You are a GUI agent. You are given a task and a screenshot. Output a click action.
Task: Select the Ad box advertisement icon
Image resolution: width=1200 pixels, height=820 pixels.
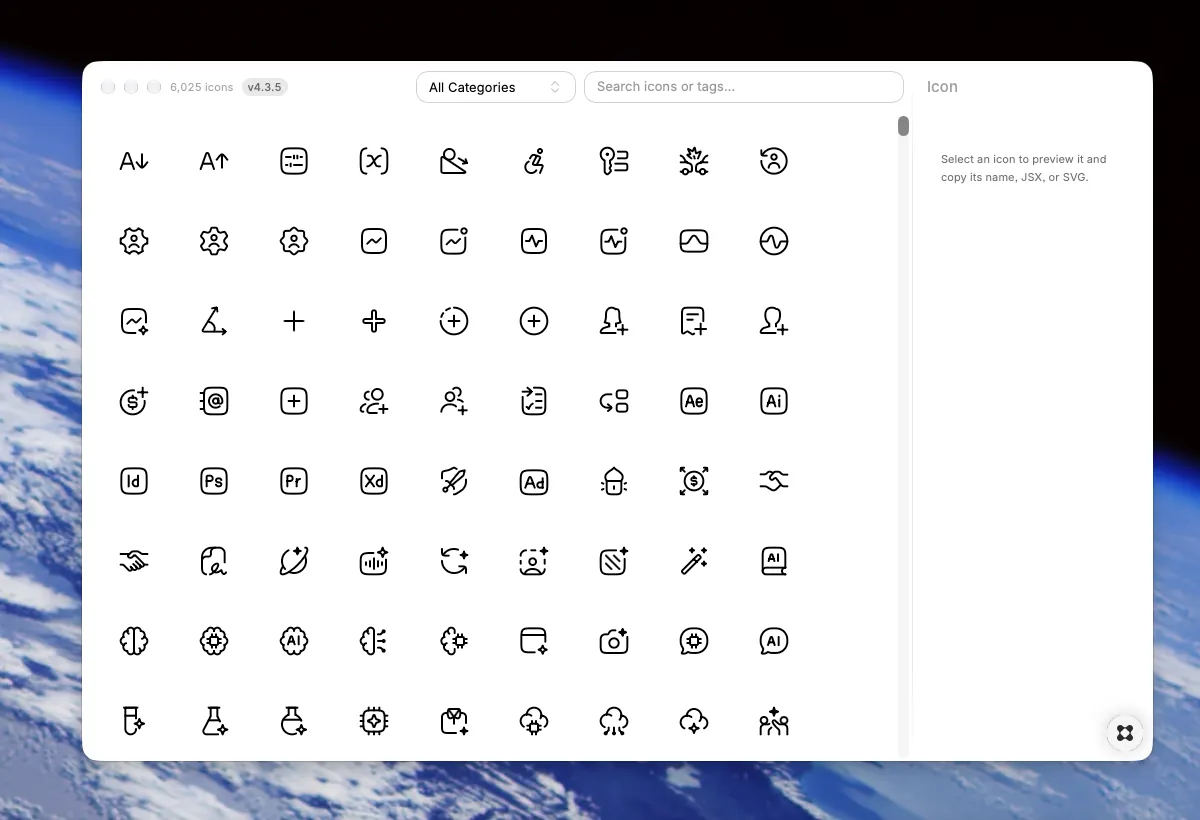[534, 481]
